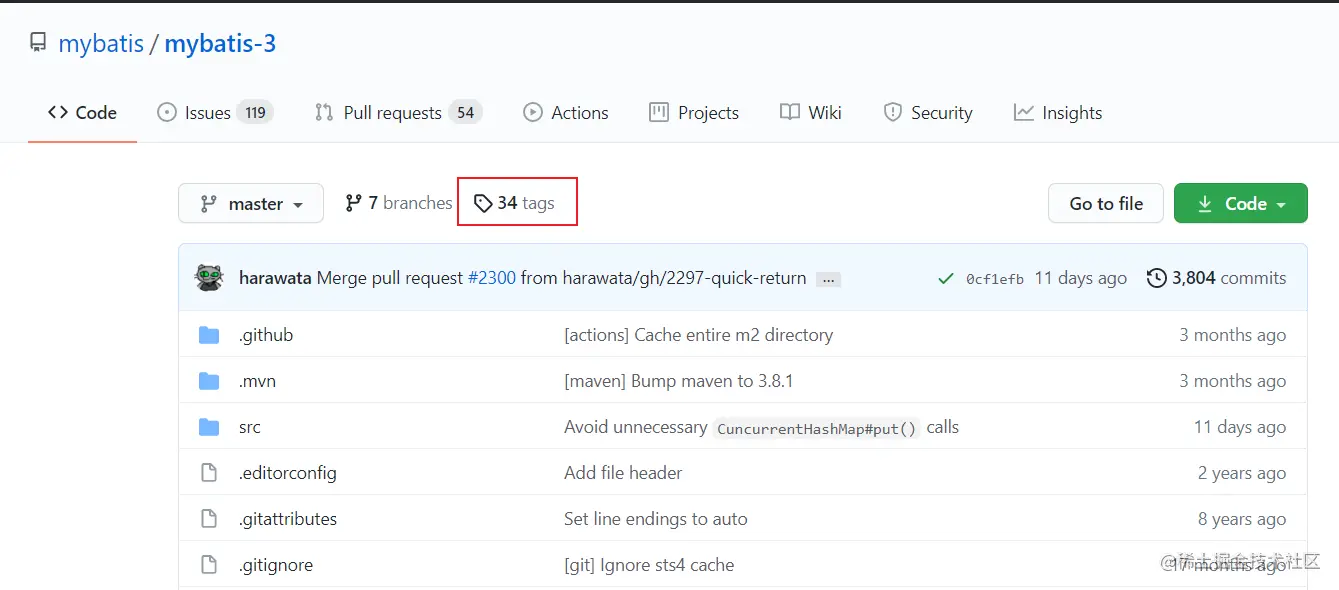The width and height of the screenshot is (1339, 590).
Task: Click harawata's avatar image
Action: tap(209, 278)
